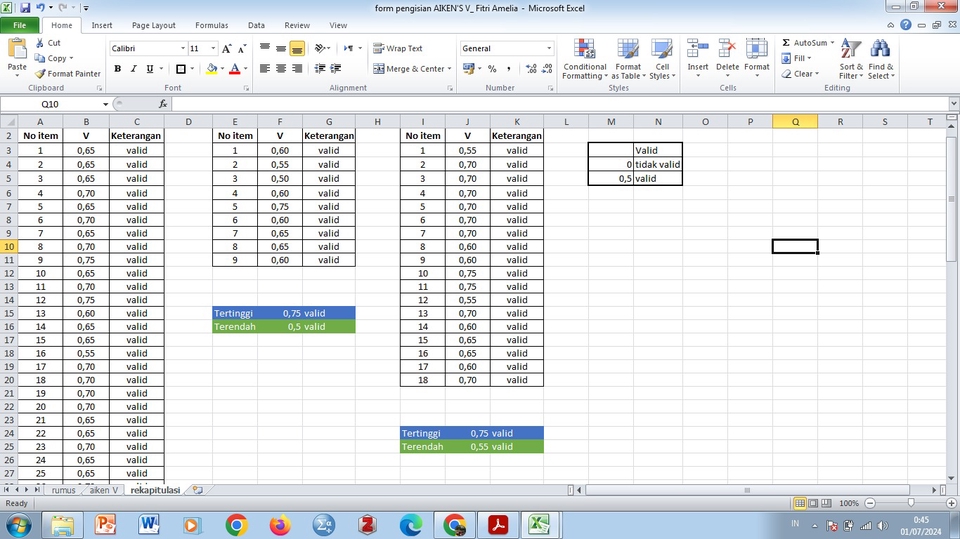Apply borders with the Borders icon
Image resolution: width=960 pixels, height=539 pixels.
click(x=181, y=69)
